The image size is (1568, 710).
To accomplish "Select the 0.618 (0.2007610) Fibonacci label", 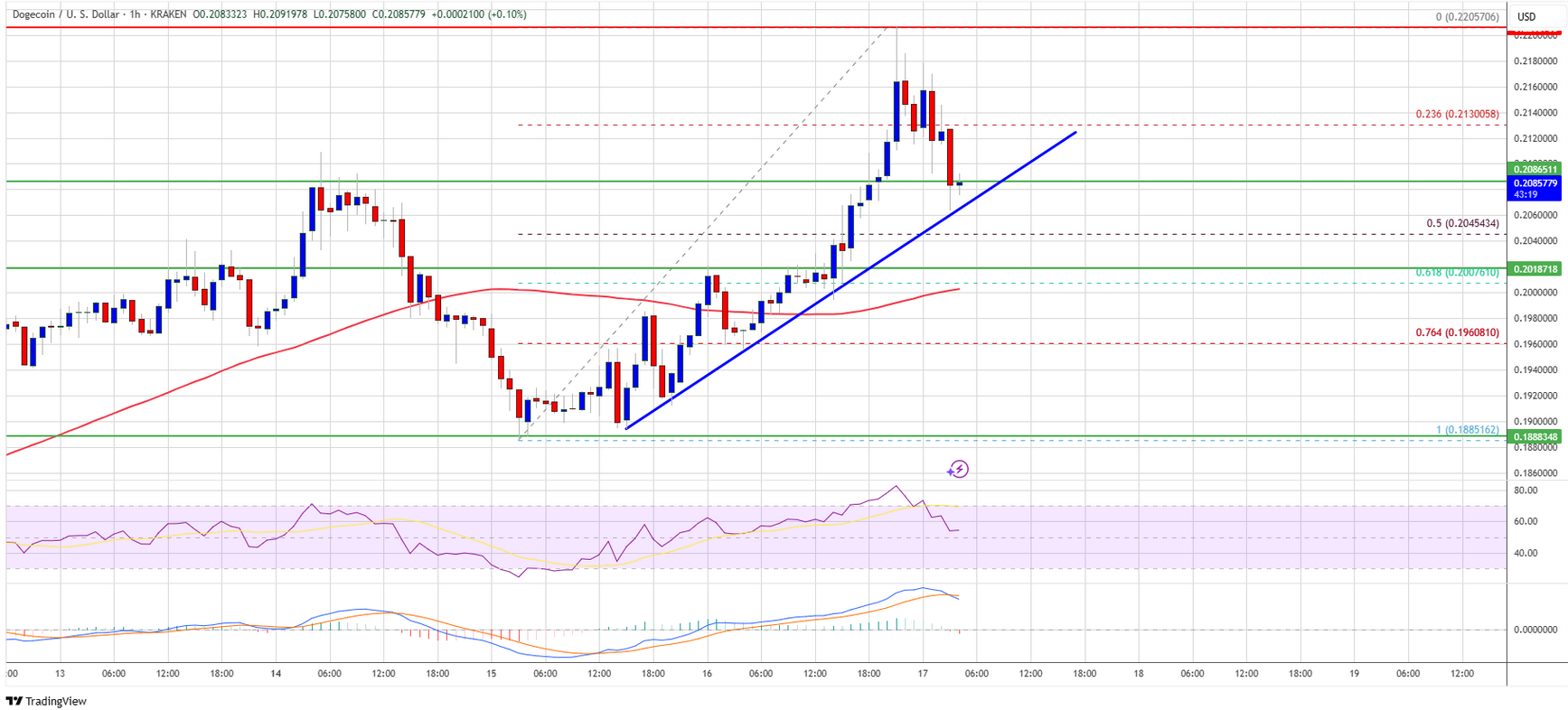I will (1457, 272).
